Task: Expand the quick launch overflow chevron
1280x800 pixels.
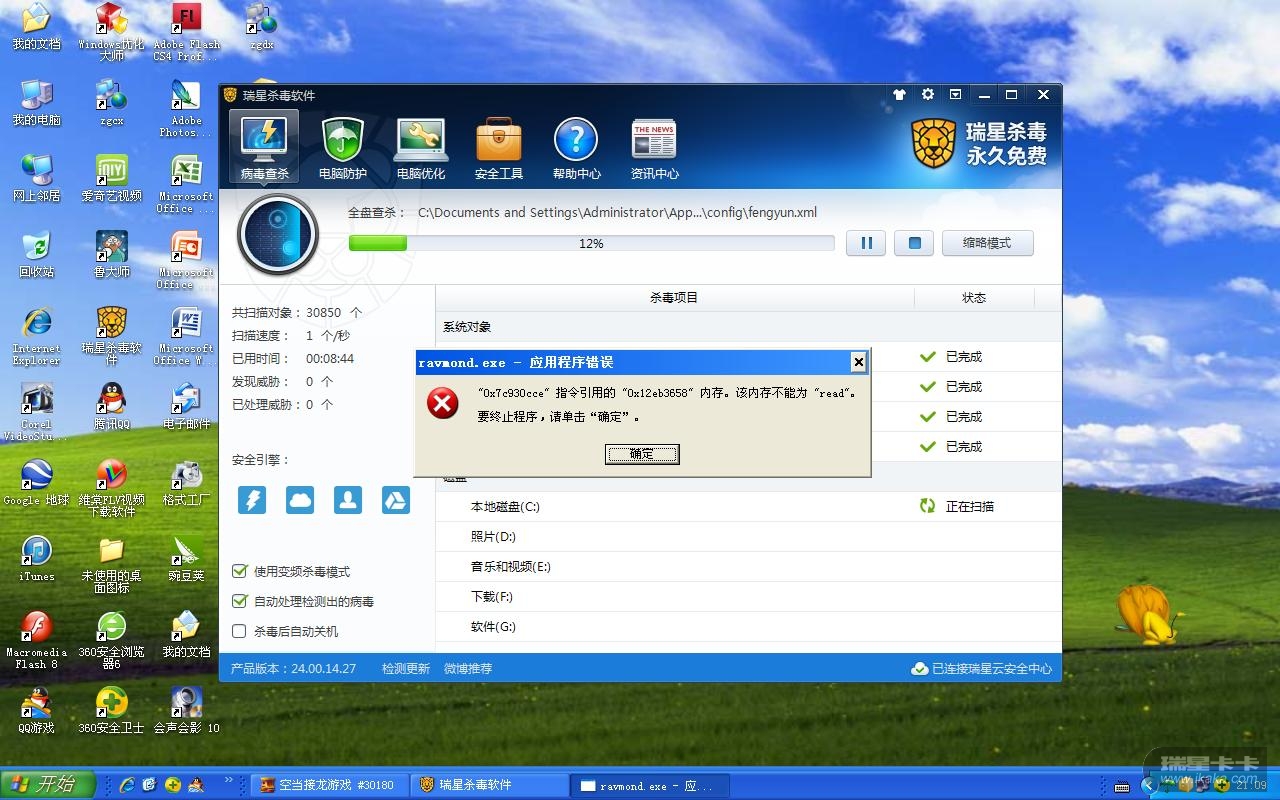Action: [229, 780]
